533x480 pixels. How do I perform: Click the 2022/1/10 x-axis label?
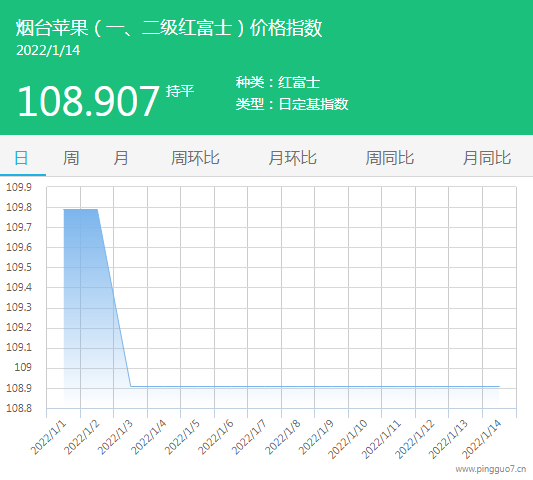coord(348,439)
